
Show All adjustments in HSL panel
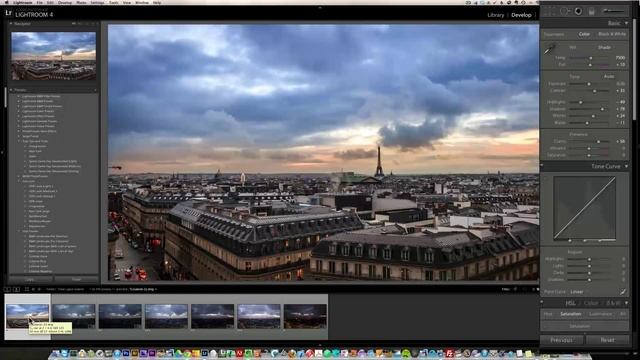coord(622,314)
